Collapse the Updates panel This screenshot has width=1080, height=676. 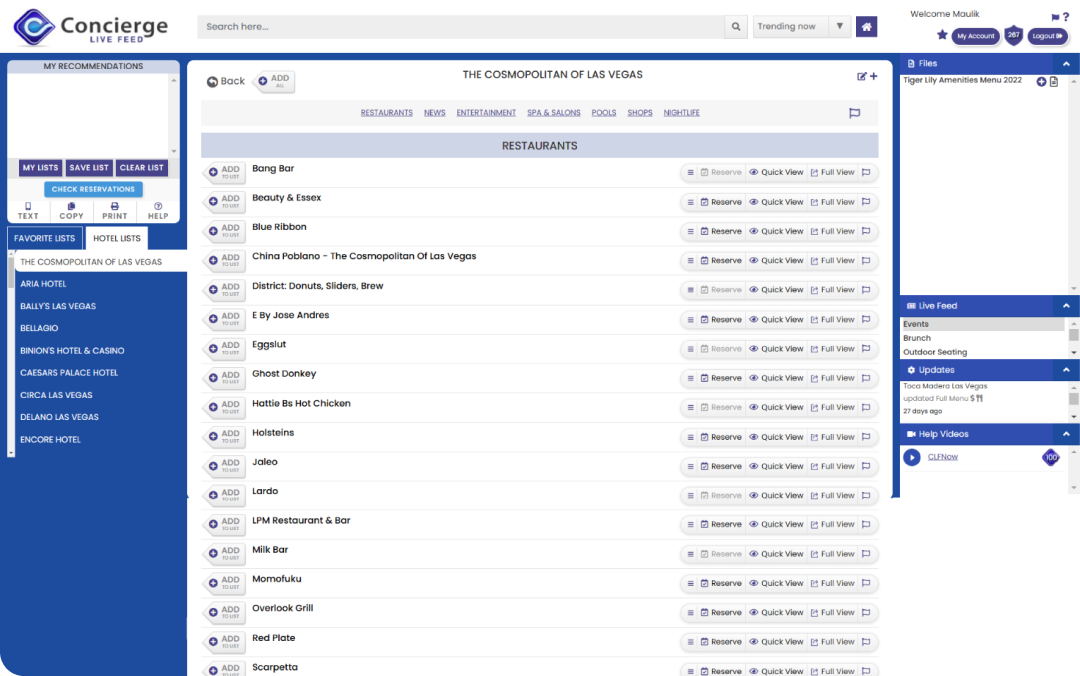[1066, 370]
